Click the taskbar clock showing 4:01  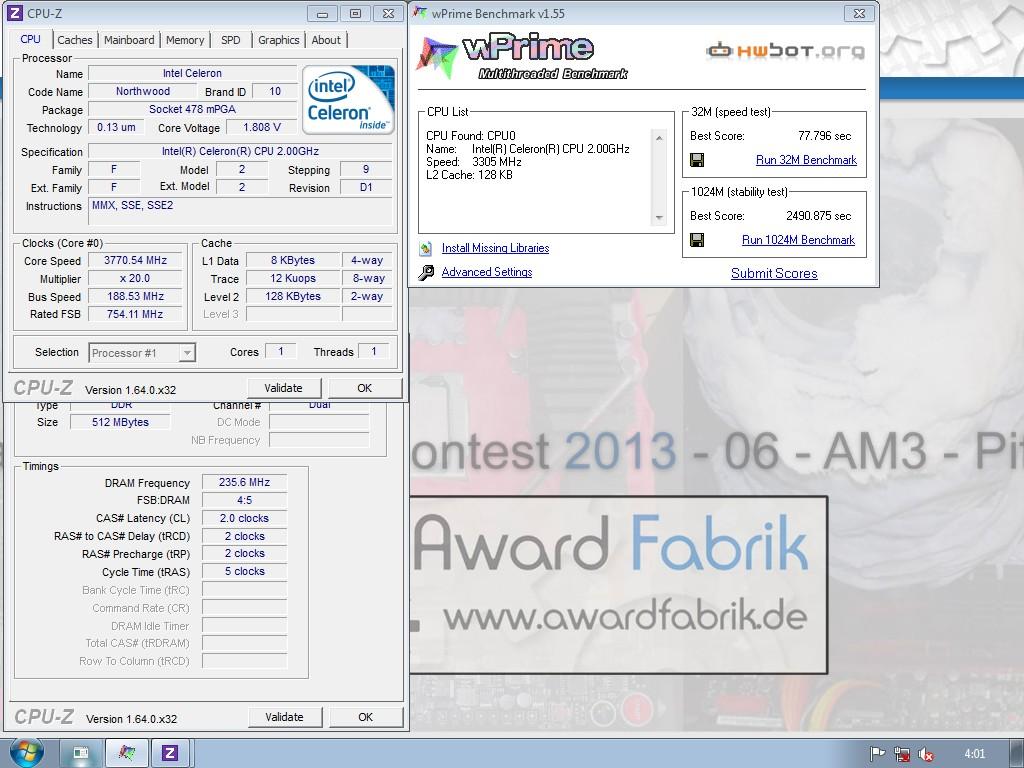click(x=974, y=754)
